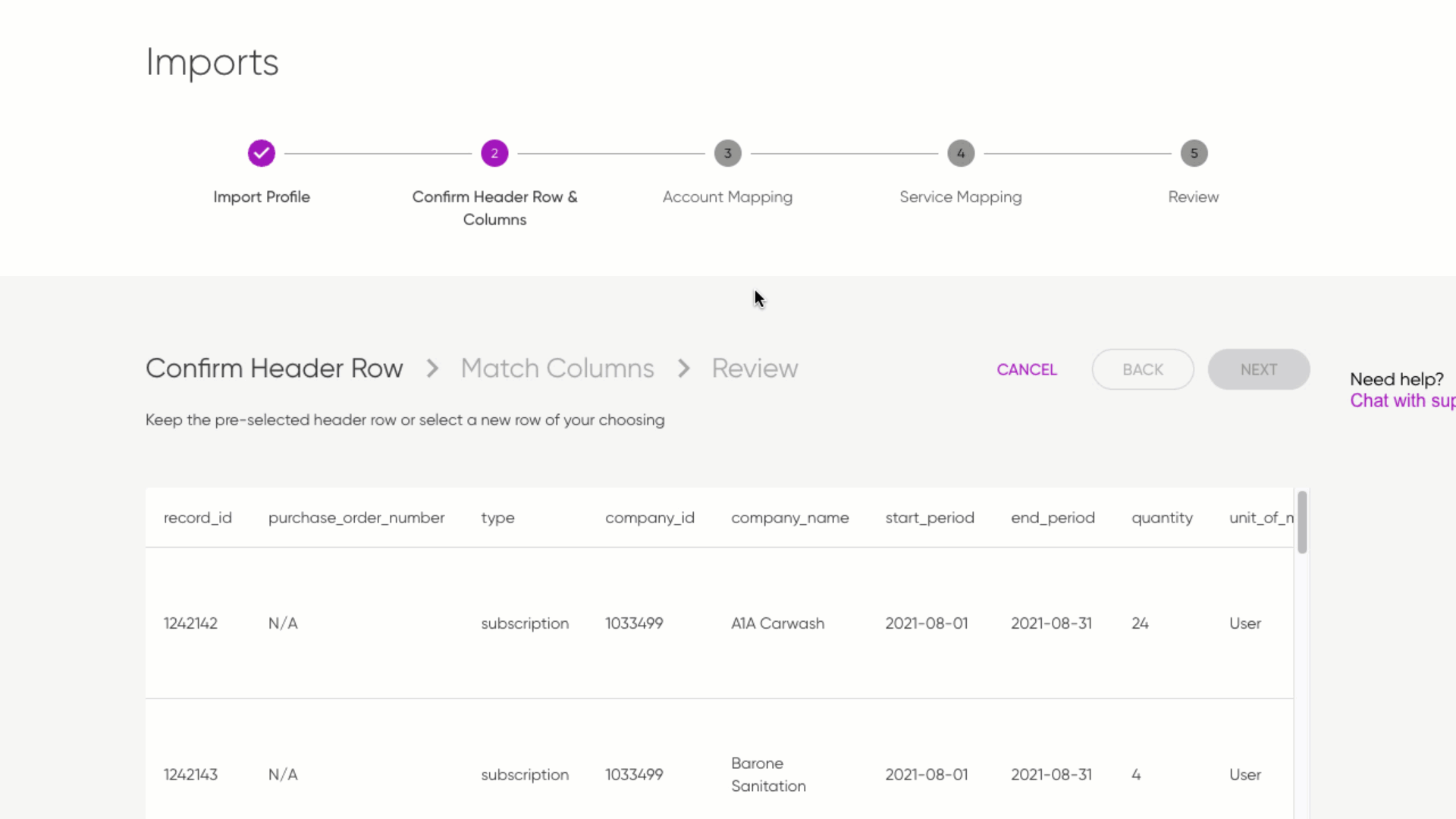Go to Confirm Header Row breadcrumb
The image size is (1456, 819).
(x=274, y=369)
